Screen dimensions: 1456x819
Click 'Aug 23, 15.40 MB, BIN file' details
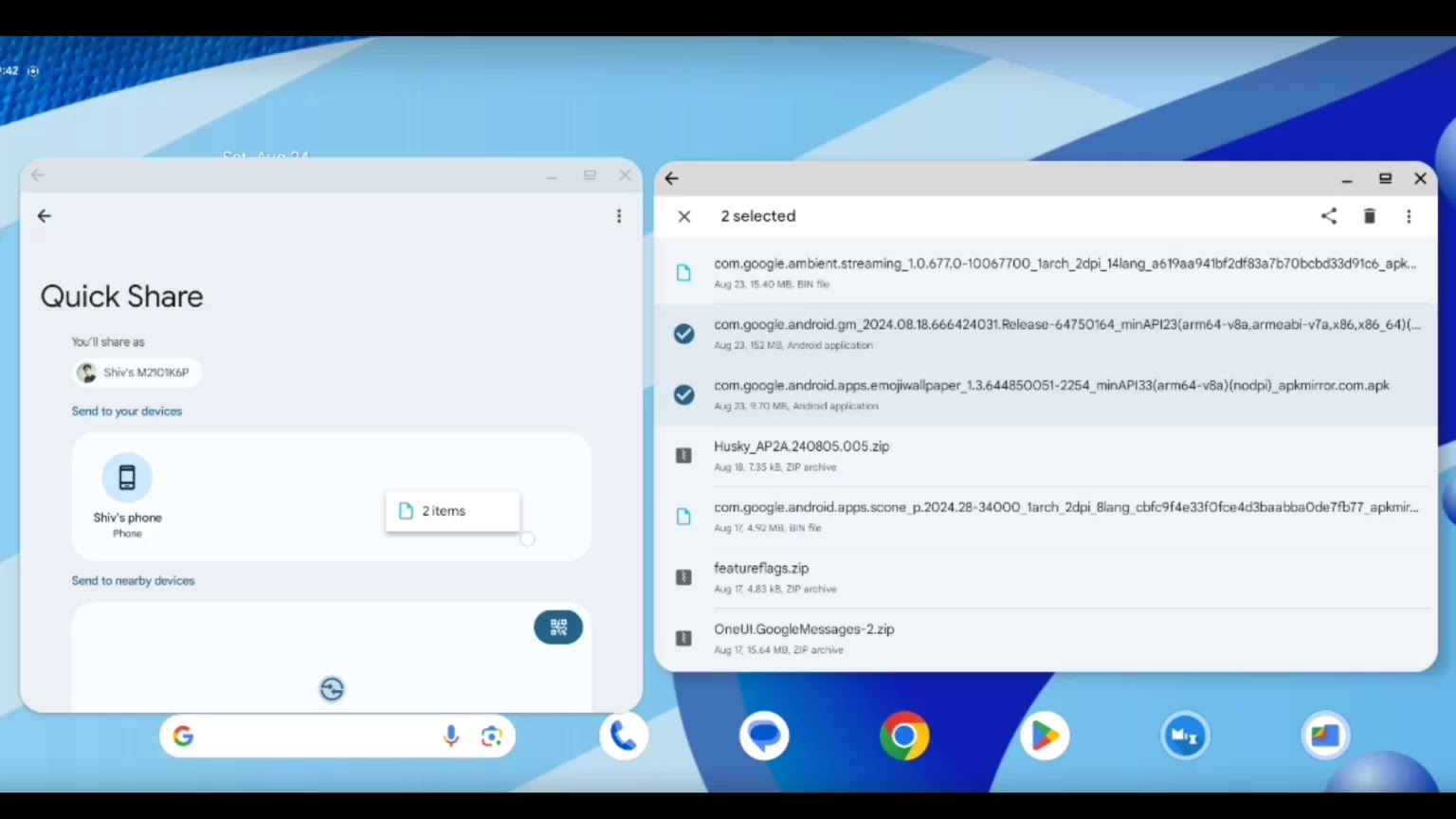(x=772, y=284)
